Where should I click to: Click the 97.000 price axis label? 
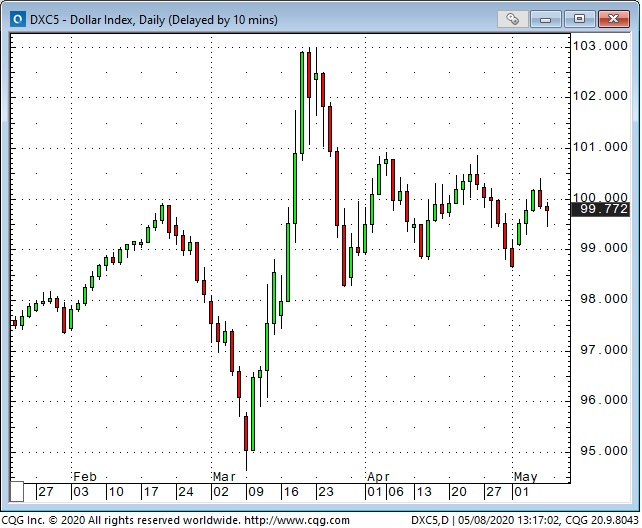pos(604,350)
